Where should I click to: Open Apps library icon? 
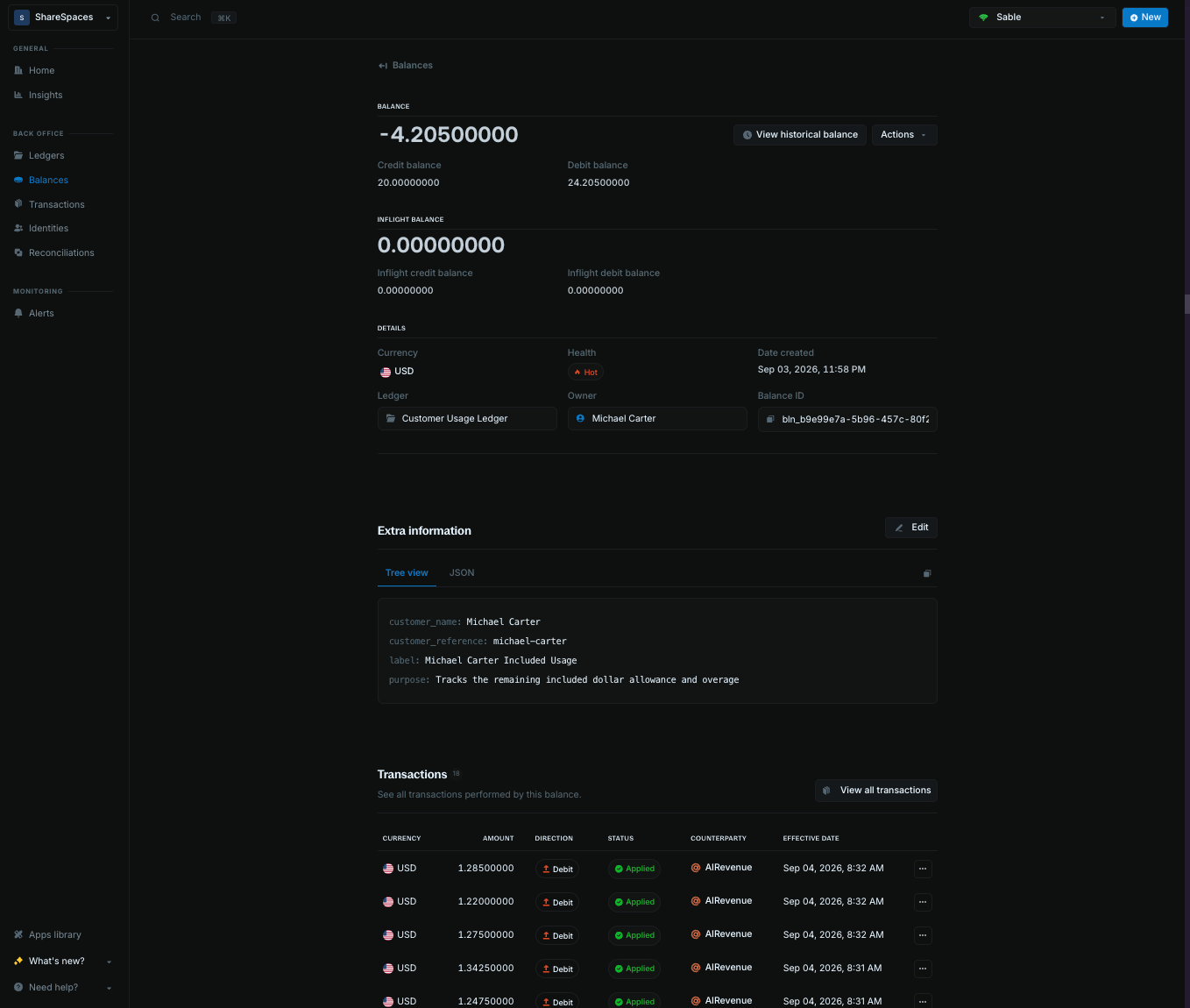click(x=18, y=934)
